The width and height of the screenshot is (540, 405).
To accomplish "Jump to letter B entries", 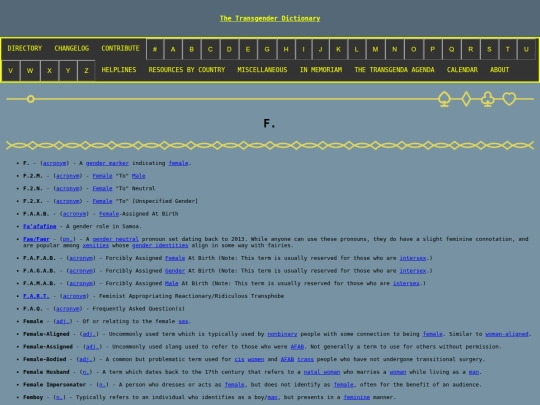I will [x=191, y=49].
